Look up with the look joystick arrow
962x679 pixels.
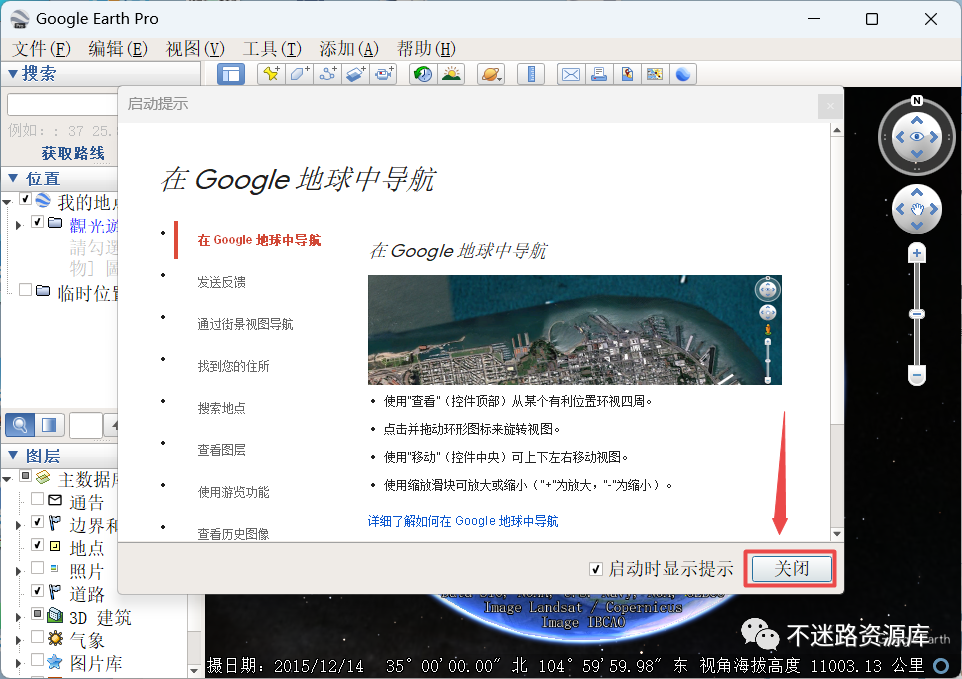click(917, 120)
